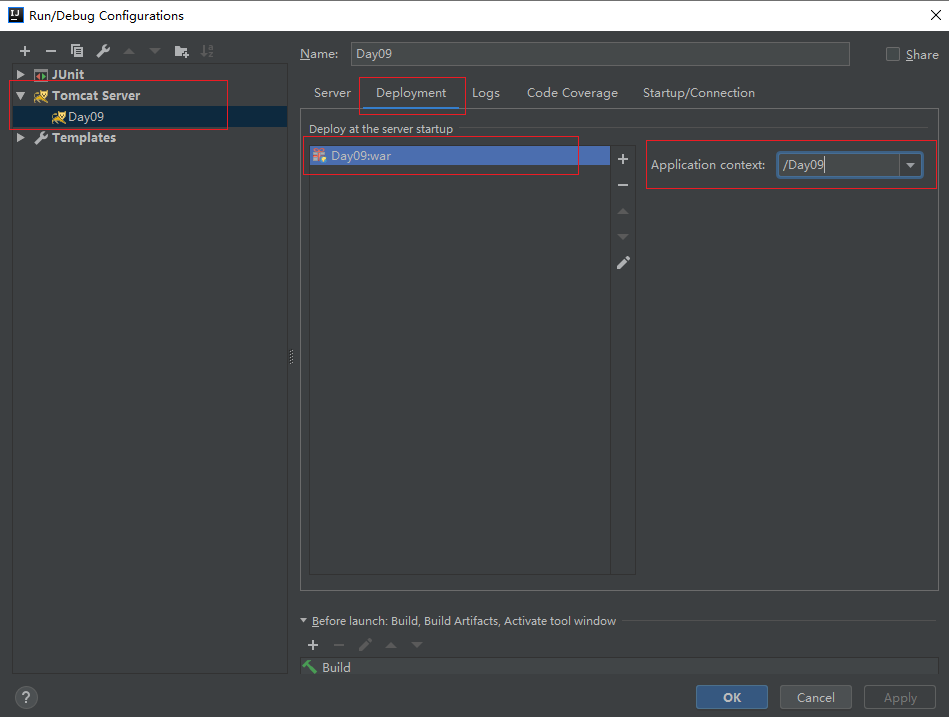Click the move into new folder icon
Viewport: 949px width, 717px height.
(181, 51)
